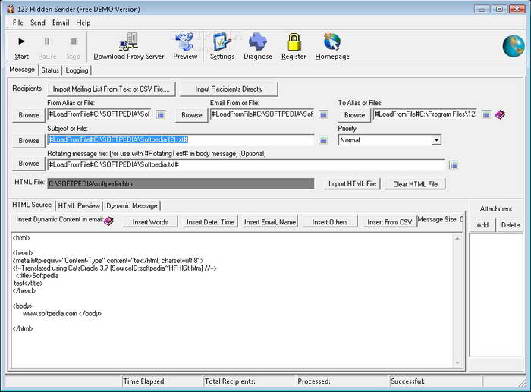Click the application icon in title bar
This screenshot has width=531, height=392.
pos(11,9)
